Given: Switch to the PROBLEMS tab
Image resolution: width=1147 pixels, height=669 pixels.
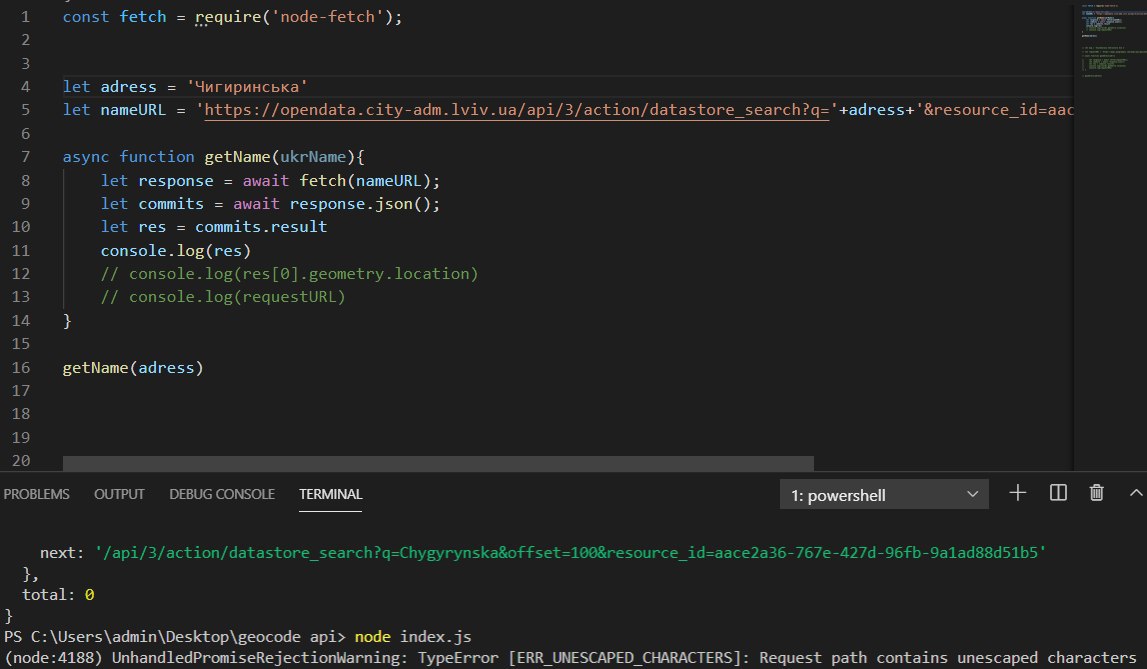Looking at the screenshot, I should (x=37, y=494).
